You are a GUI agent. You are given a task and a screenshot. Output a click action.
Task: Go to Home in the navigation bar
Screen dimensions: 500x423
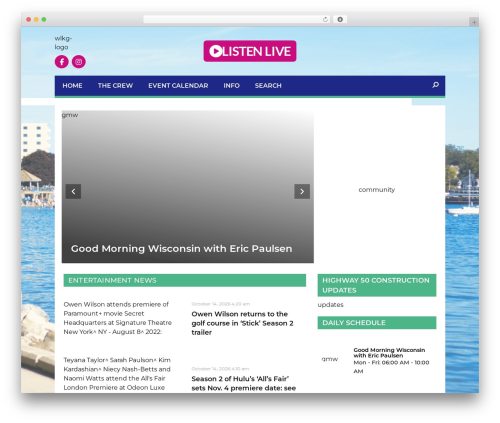(72, 86)
